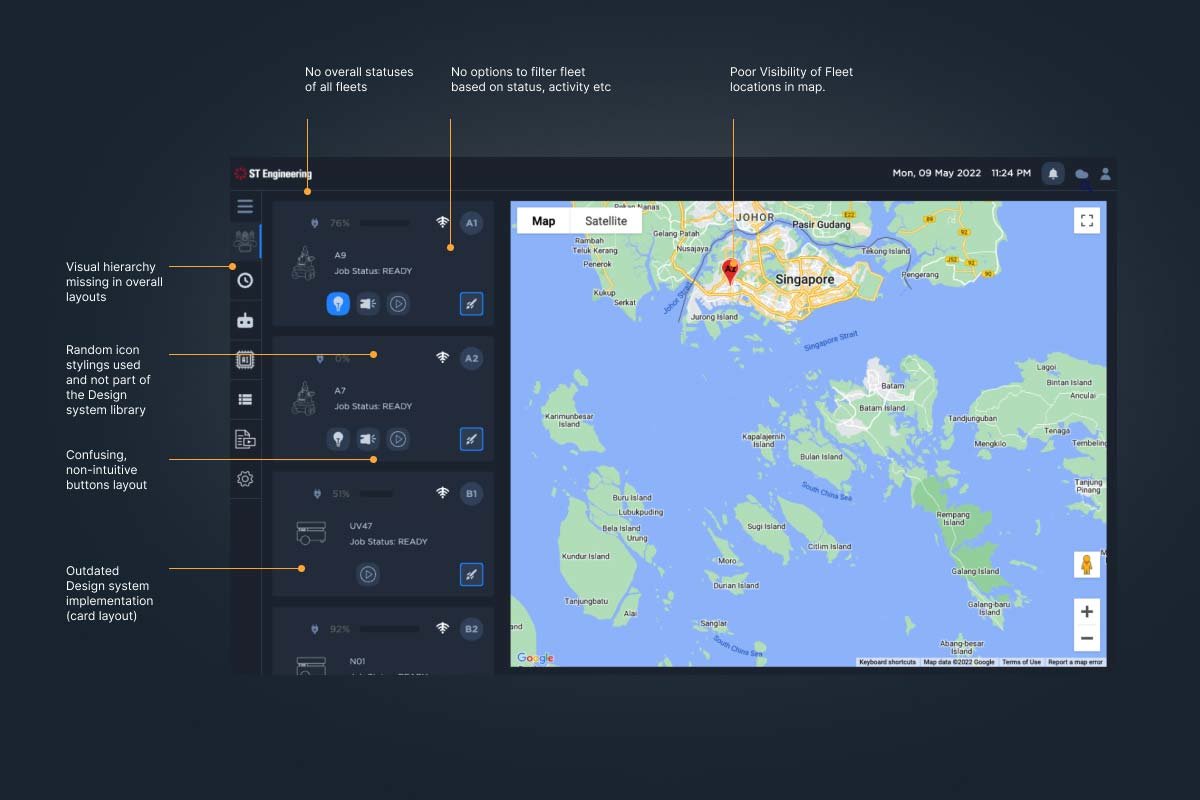Click the notification bell icon
The width and height of the screenshot is (1200, 800).
[x=1053, y=174]
